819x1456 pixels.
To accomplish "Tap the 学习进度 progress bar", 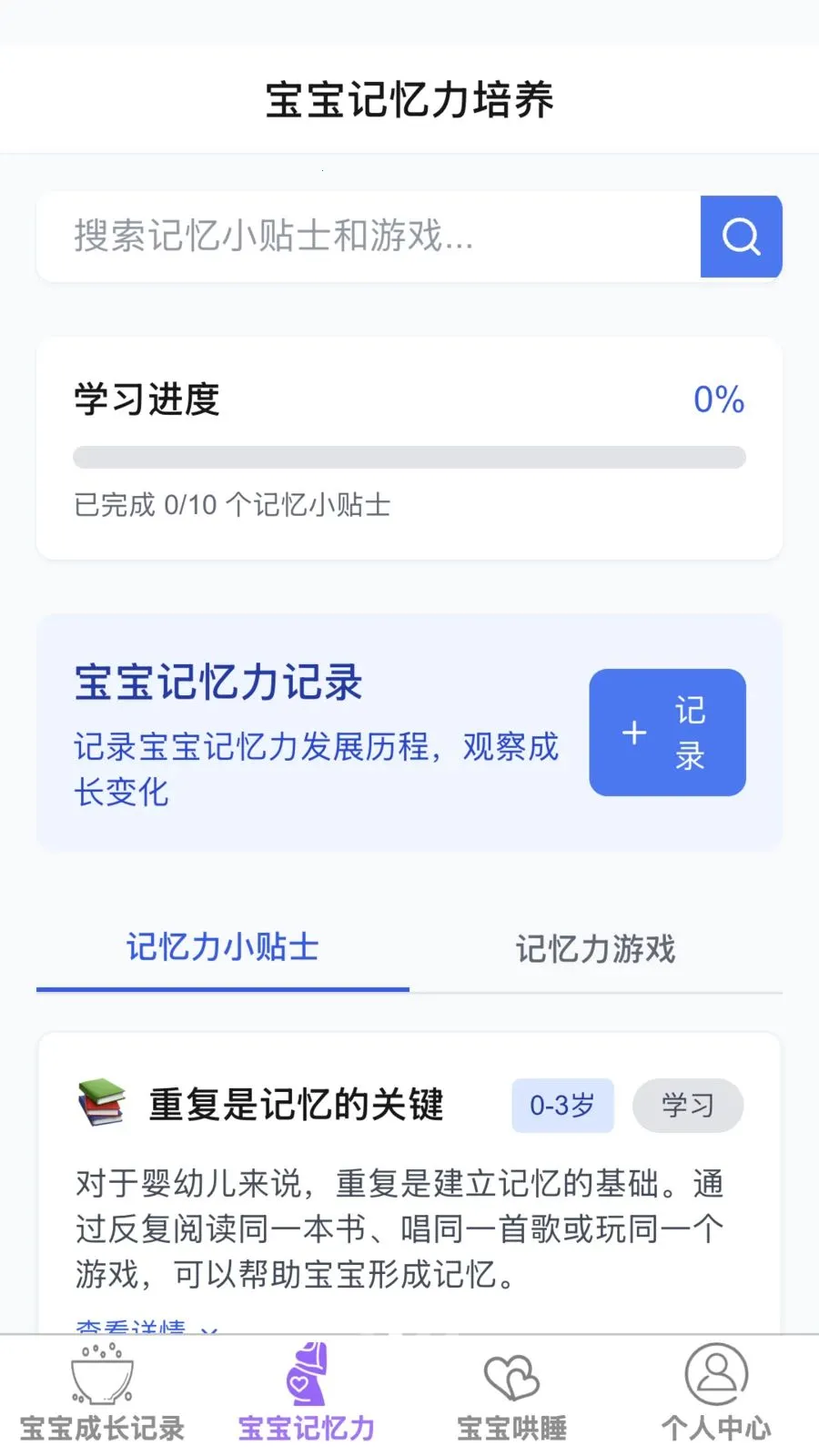I will pos(409,458).
